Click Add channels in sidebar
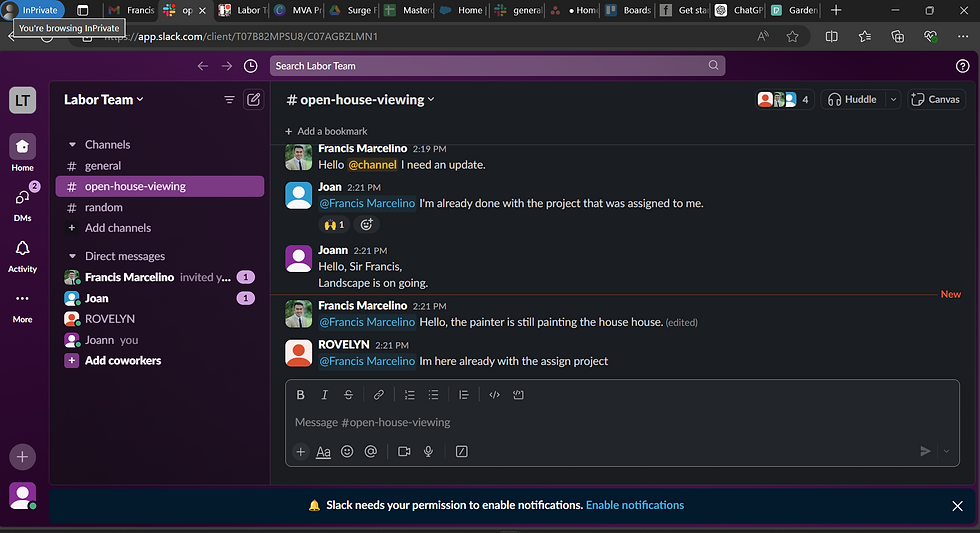 click(160, 228)
